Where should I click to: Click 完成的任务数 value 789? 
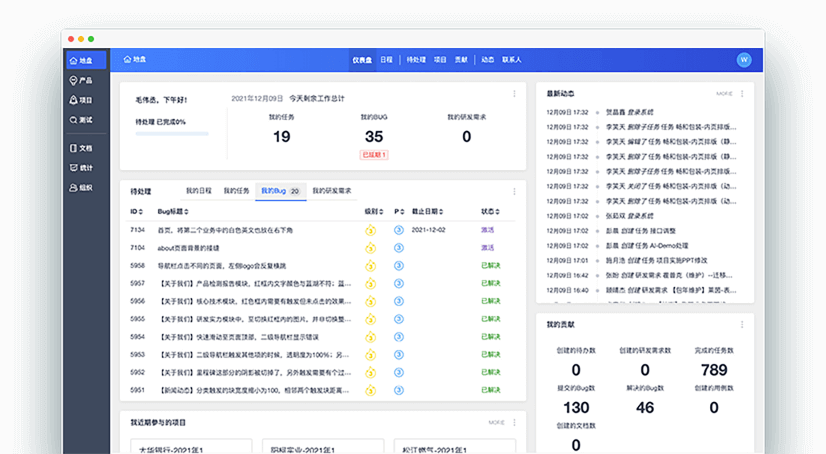pos(714,370)
